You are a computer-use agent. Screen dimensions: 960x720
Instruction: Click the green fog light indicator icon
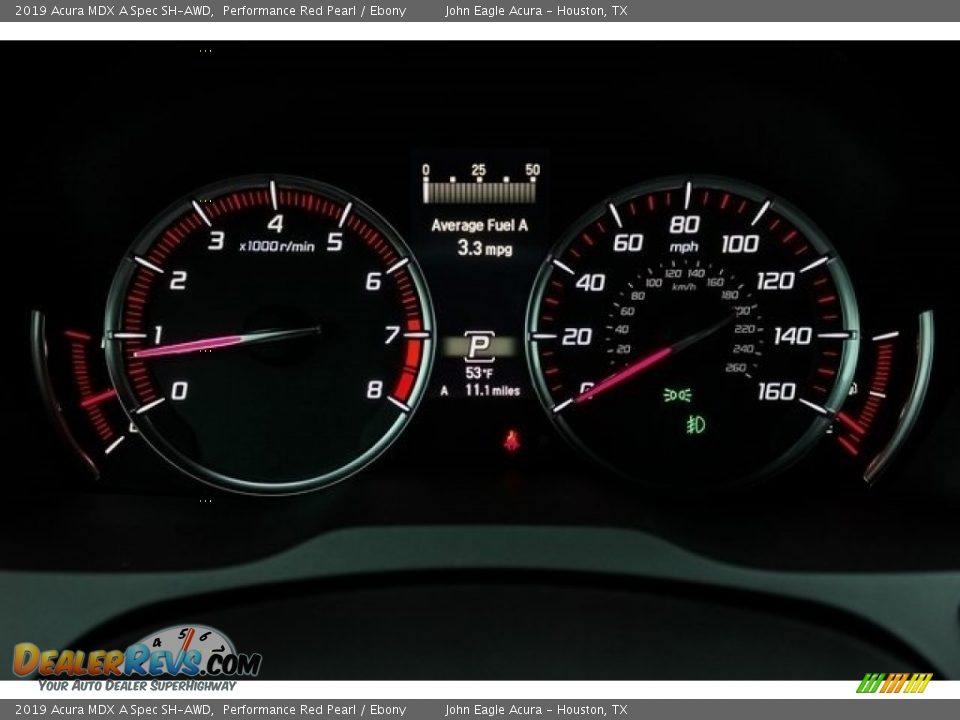[x=696, y=425]
